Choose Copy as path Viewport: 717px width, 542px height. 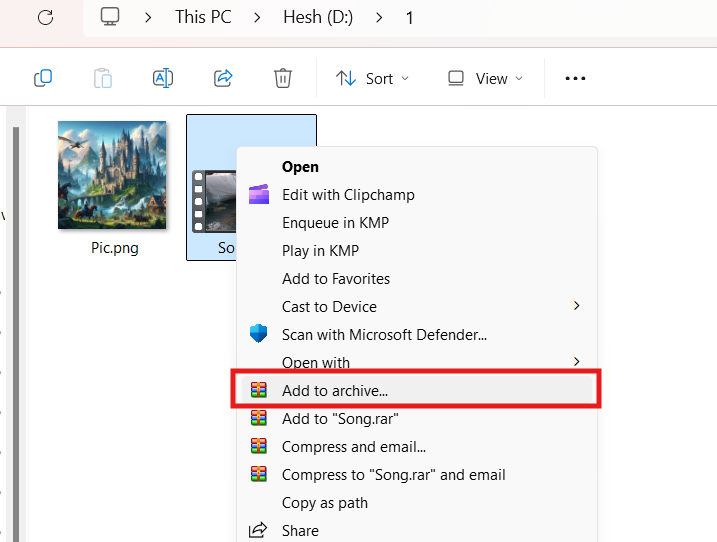pyautogui.click(x=417, y=502)
